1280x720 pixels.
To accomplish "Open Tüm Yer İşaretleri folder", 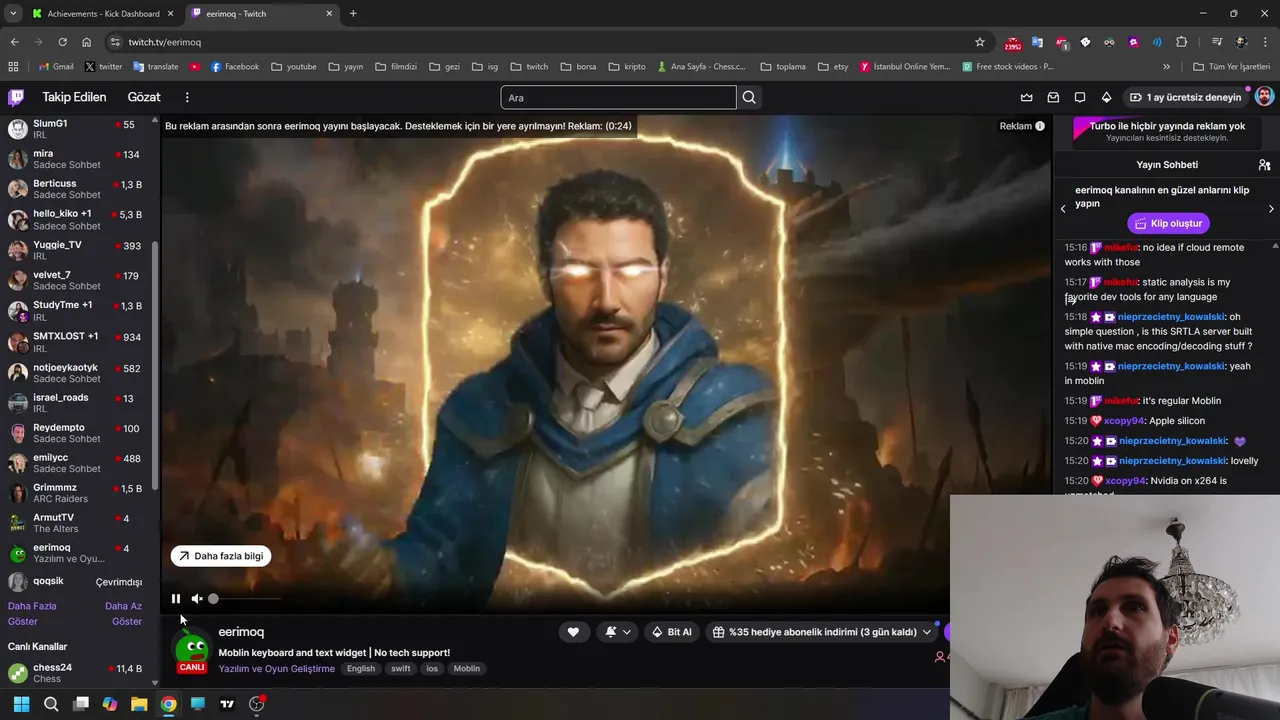I will pyautogui.click(x=1231, y=67).
